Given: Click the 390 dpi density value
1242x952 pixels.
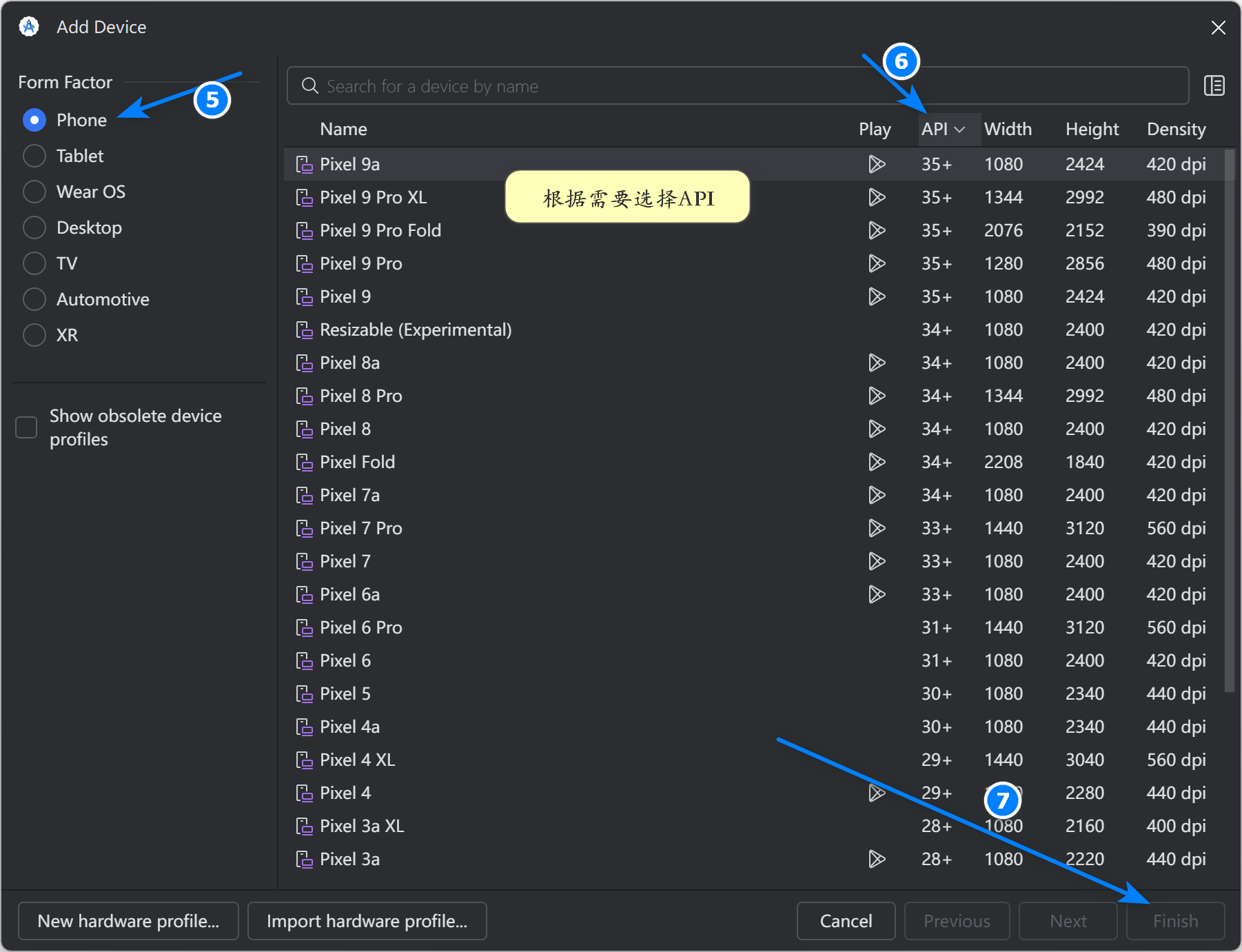Looking at the screenshot, I should pyautogui.click(x=1176, y=230).
